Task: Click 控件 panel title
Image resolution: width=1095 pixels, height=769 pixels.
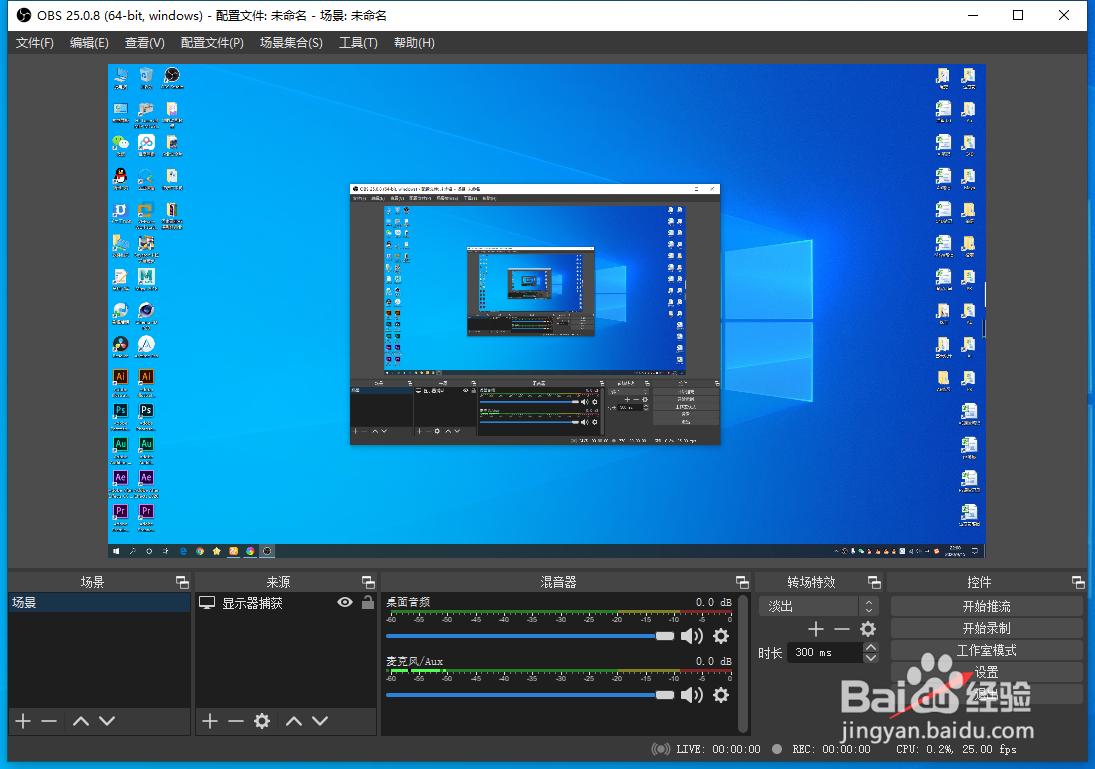Action: [979, 582]
